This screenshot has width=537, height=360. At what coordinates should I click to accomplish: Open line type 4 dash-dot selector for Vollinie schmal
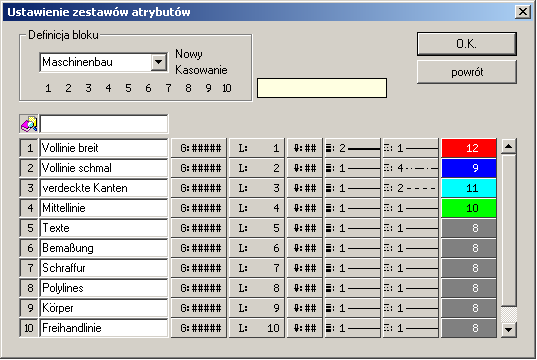pos(411,168)
